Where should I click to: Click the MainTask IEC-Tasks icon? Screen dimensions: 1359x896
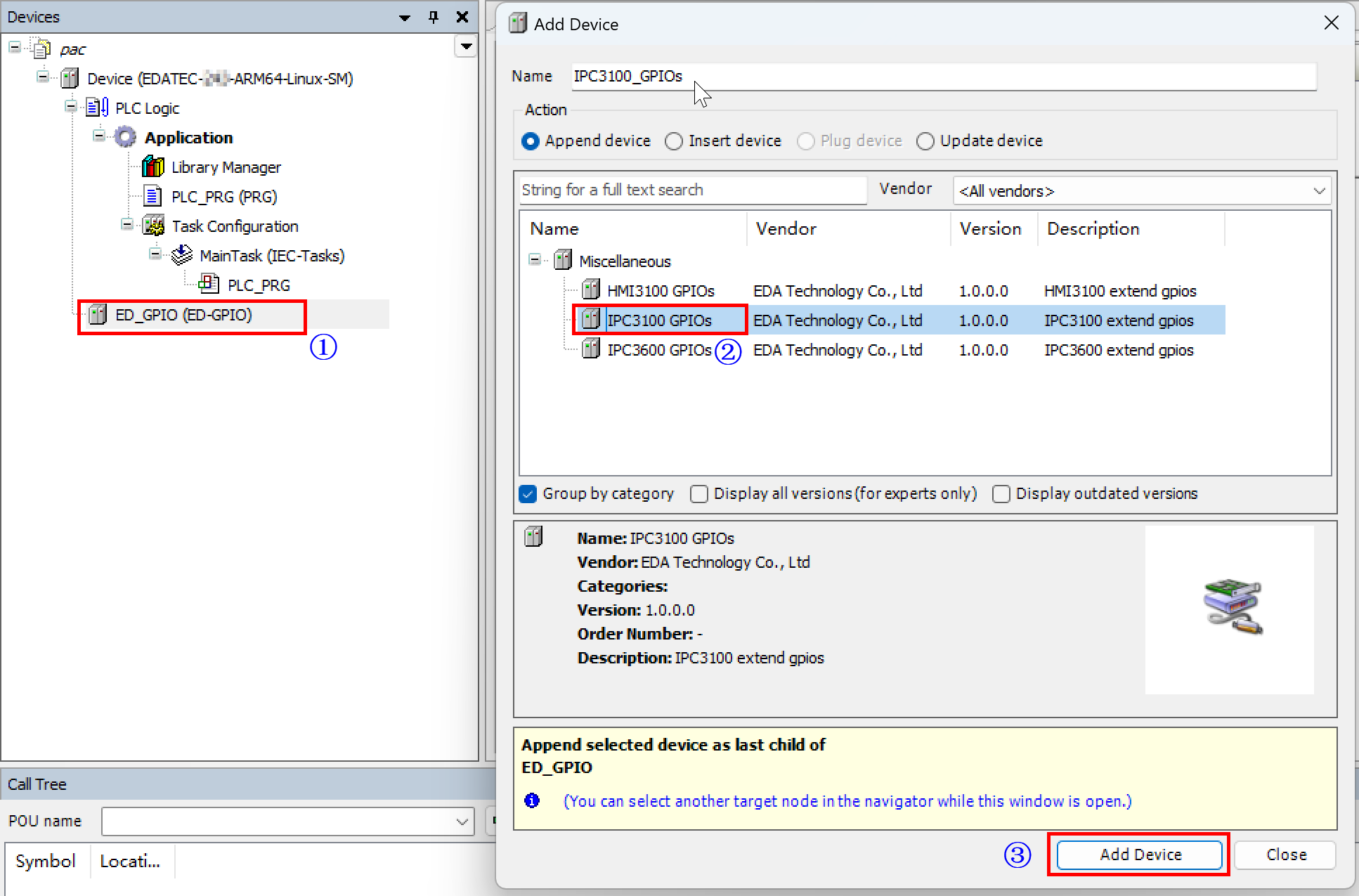181,255
